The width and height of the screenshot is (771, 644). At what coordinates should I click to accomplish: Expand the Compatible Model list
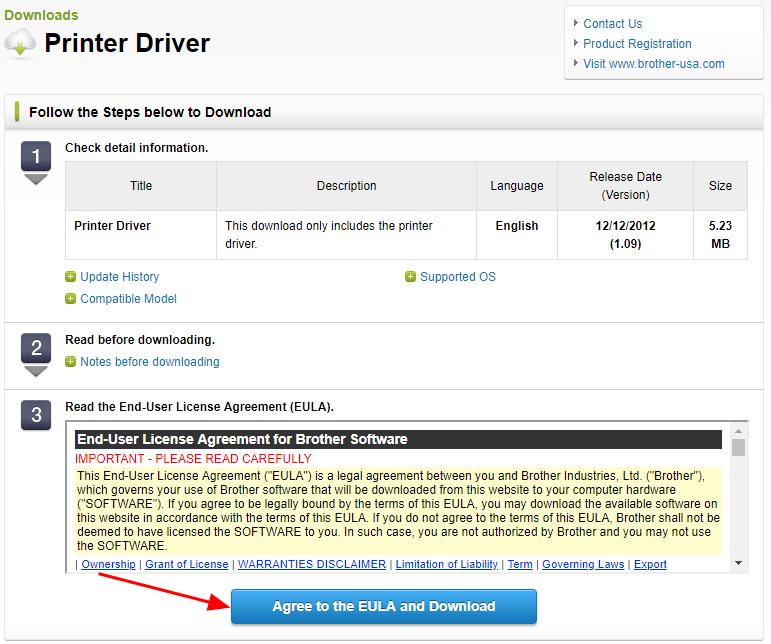pyautogui.click(x=128, y=299)
